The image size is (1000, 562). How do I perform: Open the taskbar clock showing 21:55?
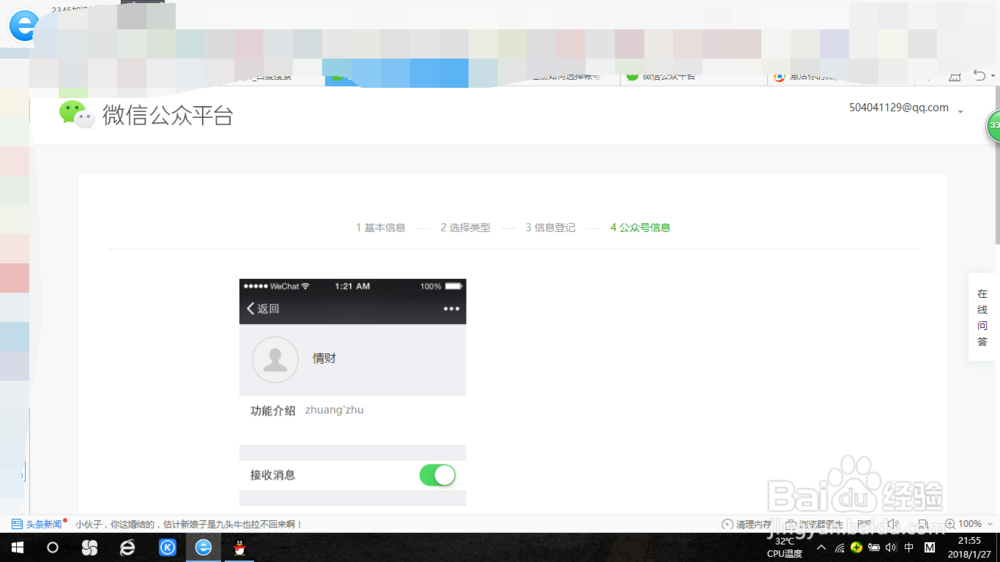coord(969,547)
